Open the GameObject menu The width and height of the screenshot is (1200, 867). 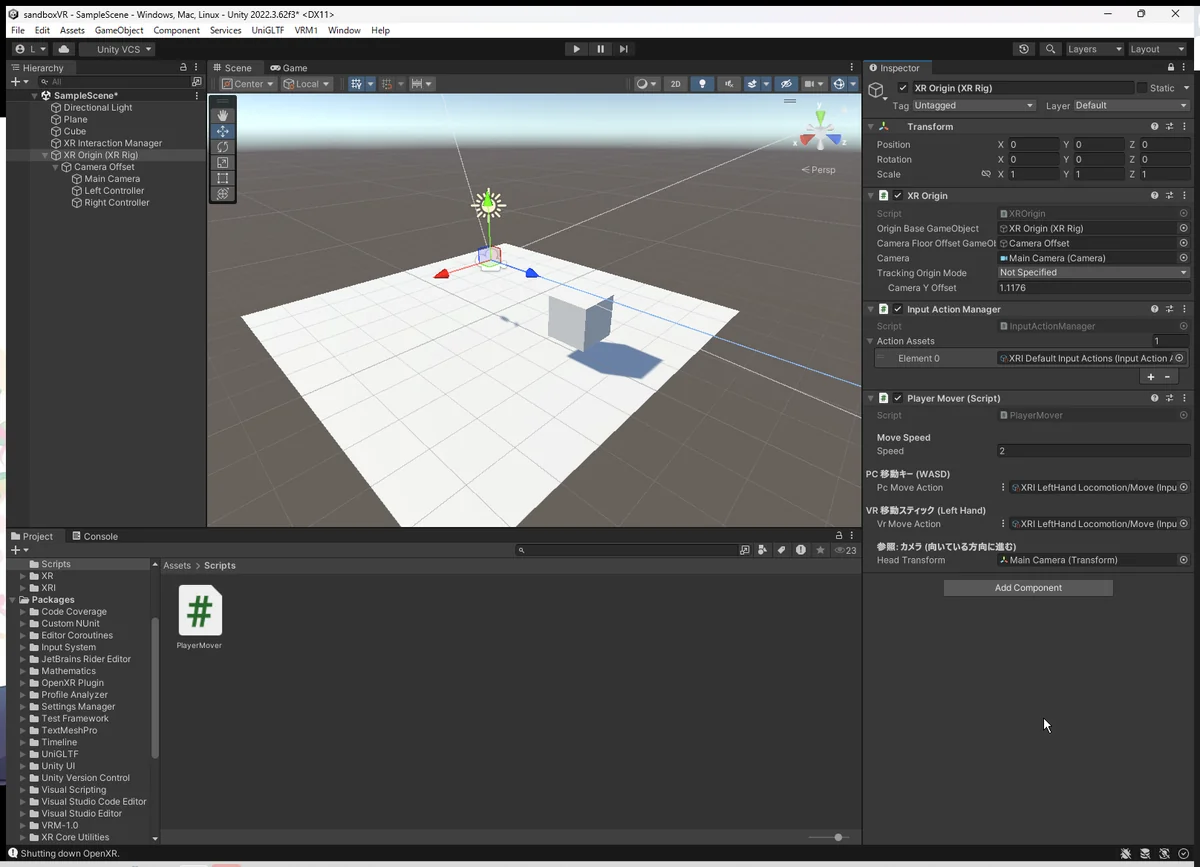tap(119, 30)
